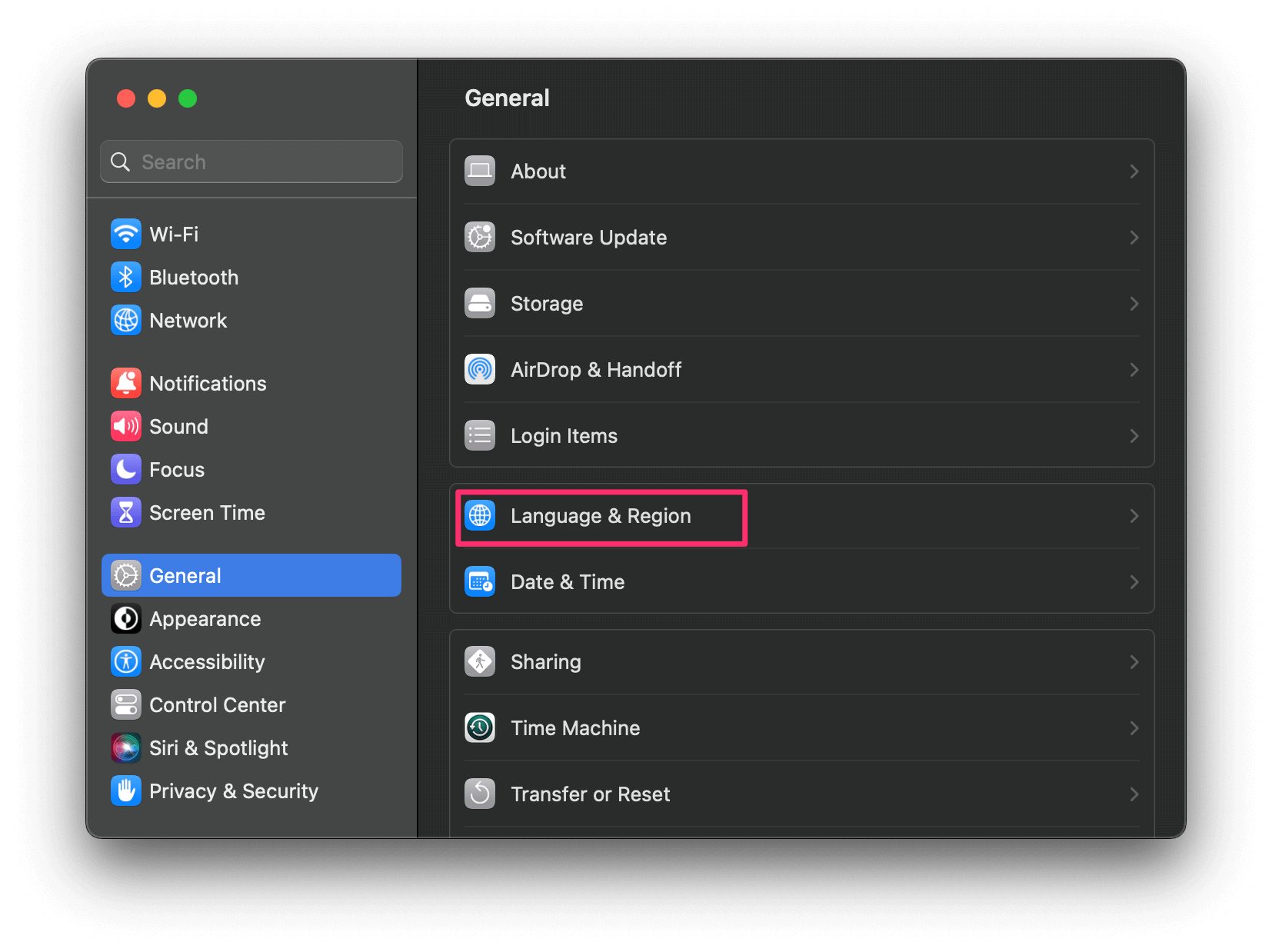Click the About laptop icon
This screenshot has height=952, width=1272.
coord(480,171)
